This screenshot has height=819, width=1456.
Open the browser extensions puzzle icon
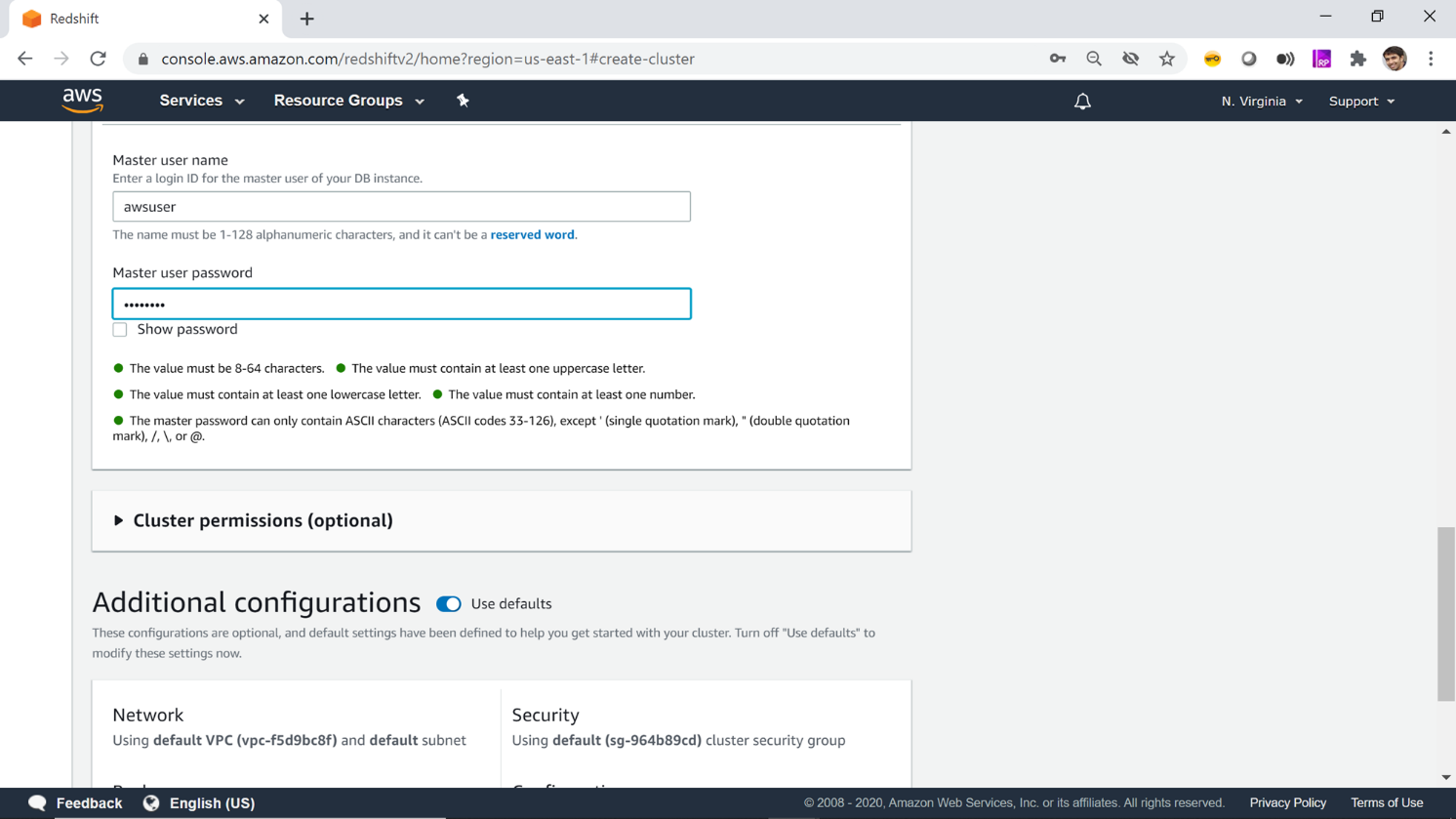click(x=1357, y=59)
